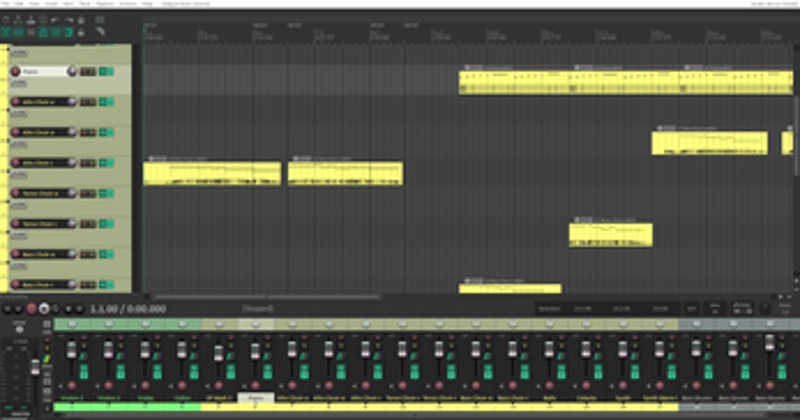
Task: Open the Options menu
Action: (x=105, y=4)
